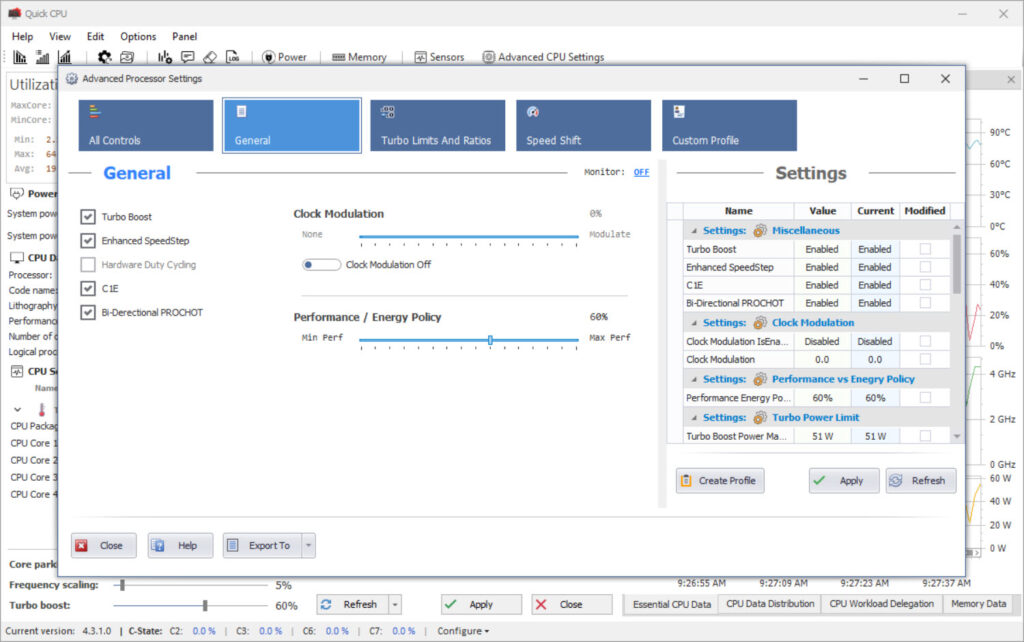Open the Export To dropdown arrow
Viewport: 1024px width, 642px height.
coord(308,545)
